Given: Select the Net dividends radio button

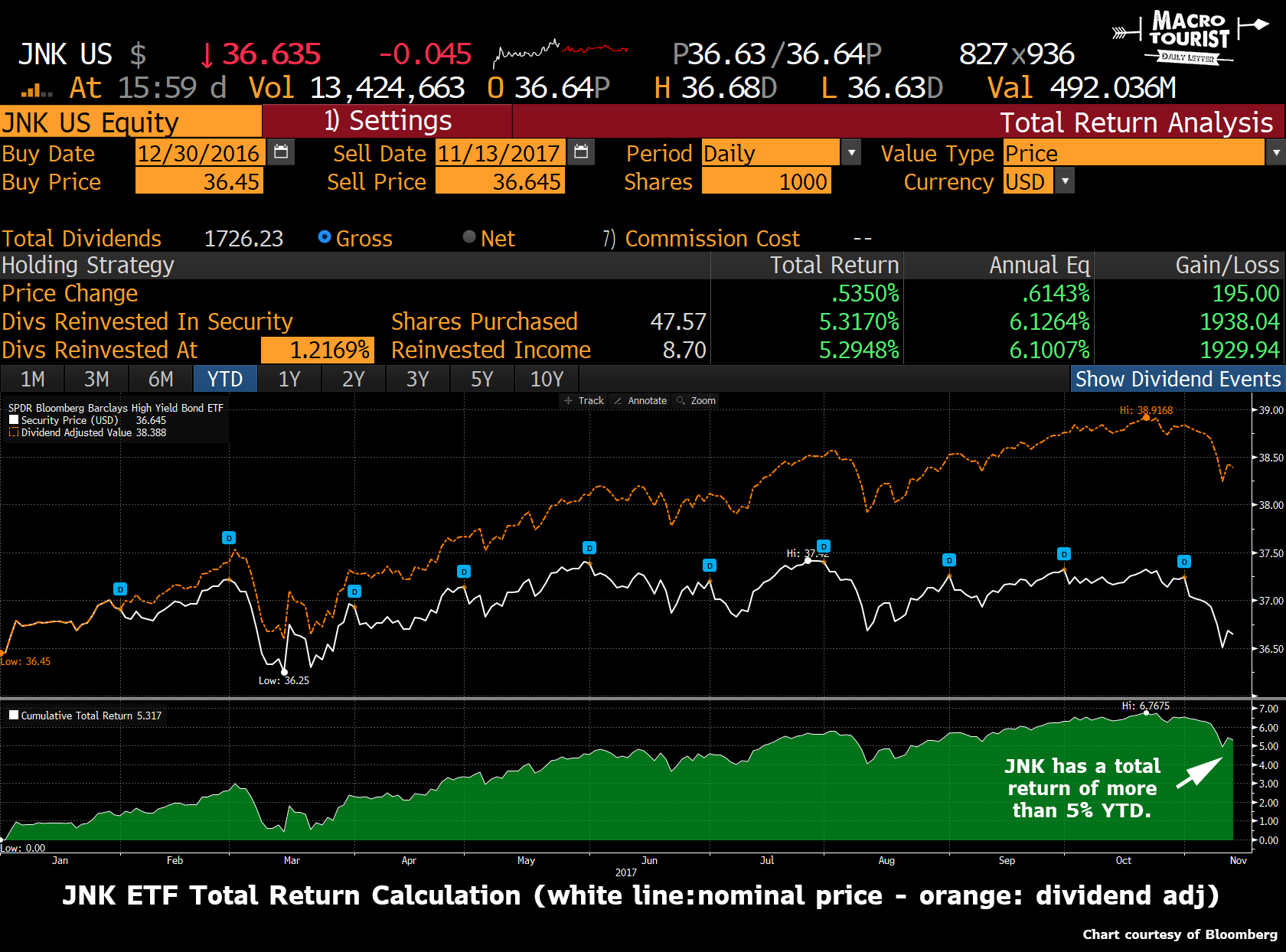Looking at the screenshot, I should (469, 237).
